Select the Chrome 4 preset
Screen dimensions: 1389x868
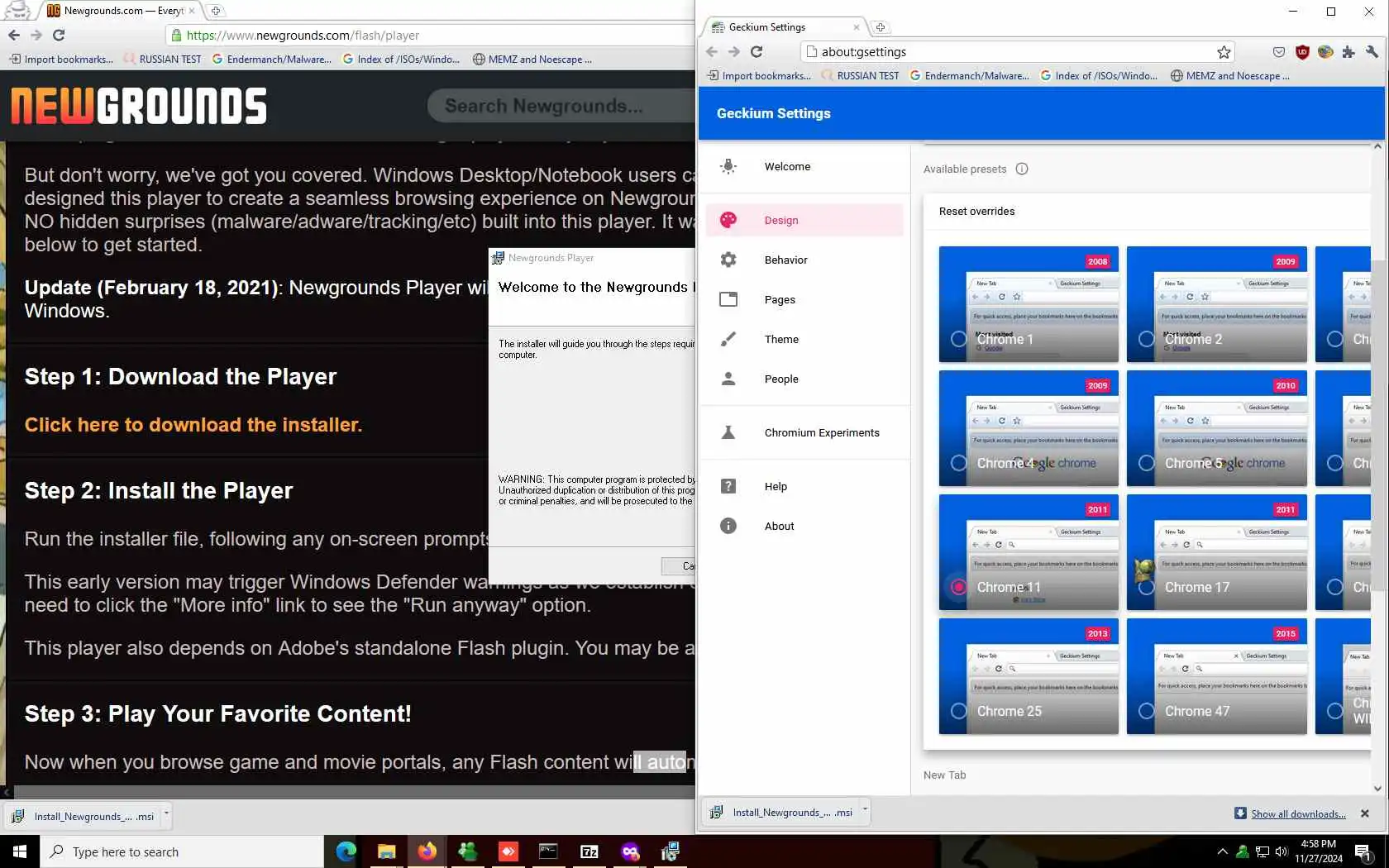(x=1029, y=428)
